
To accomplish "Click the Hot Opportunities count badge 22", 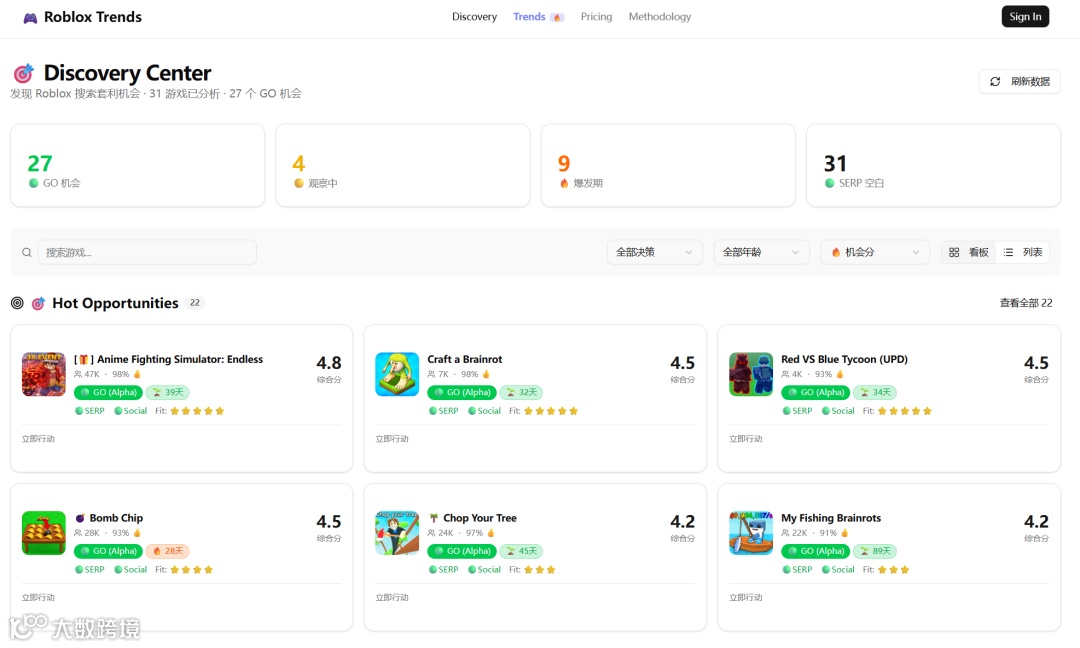I will pos(195,303).
